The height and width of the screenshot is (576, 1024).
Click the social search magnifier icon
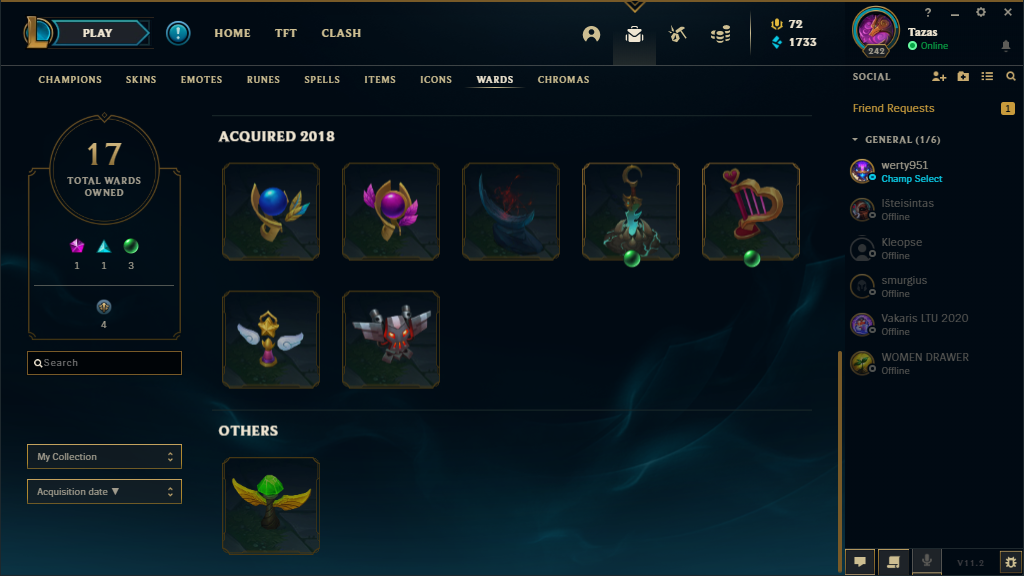(1011, 76)
